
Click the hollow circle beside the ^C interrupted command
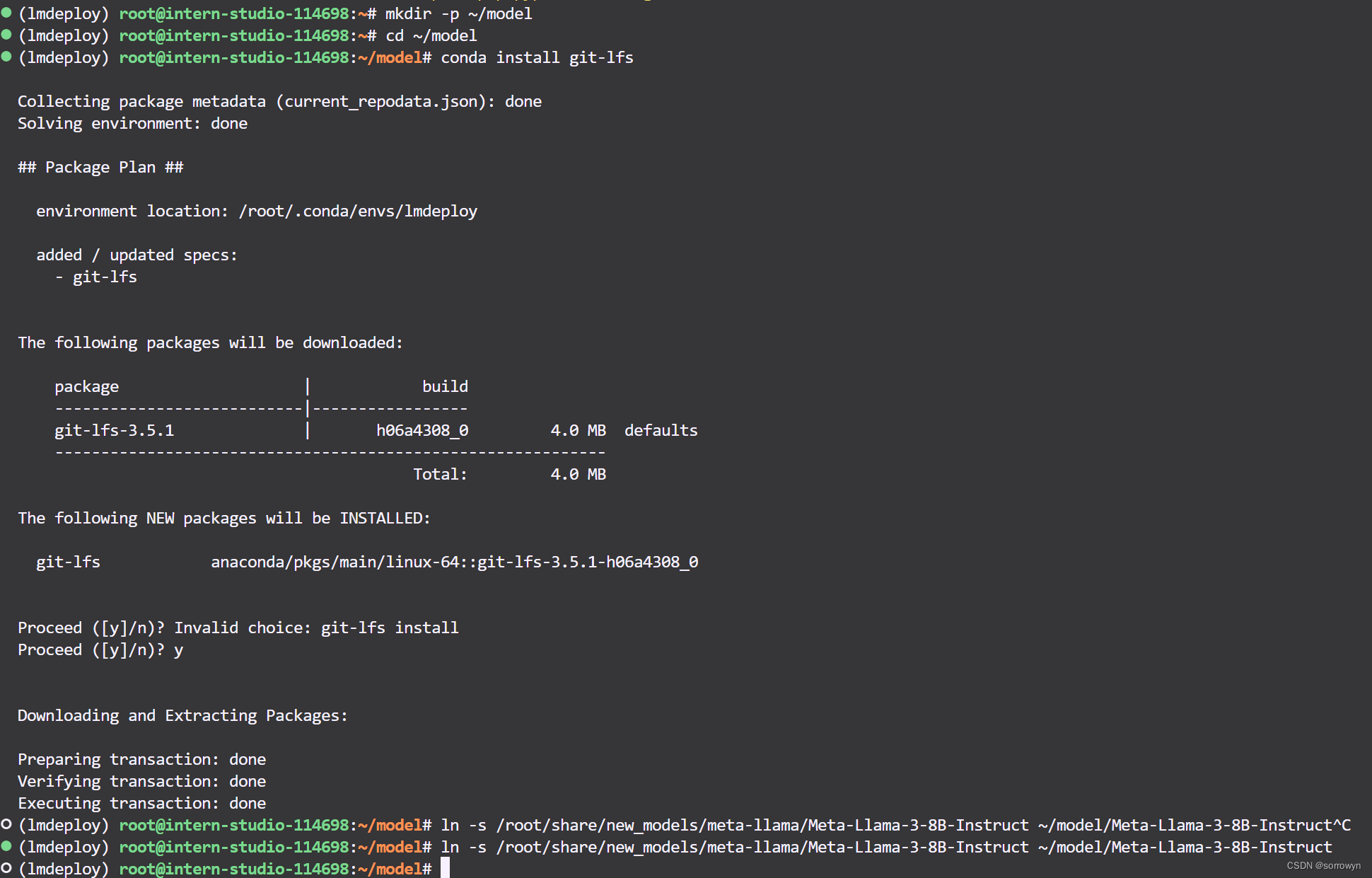point(6,824)
